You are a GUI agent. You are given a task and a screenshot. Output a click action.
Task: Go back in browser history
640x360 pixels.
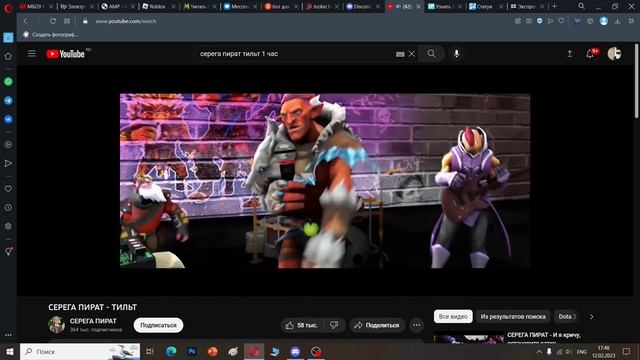pyautogui.click(x=25, y=21)
